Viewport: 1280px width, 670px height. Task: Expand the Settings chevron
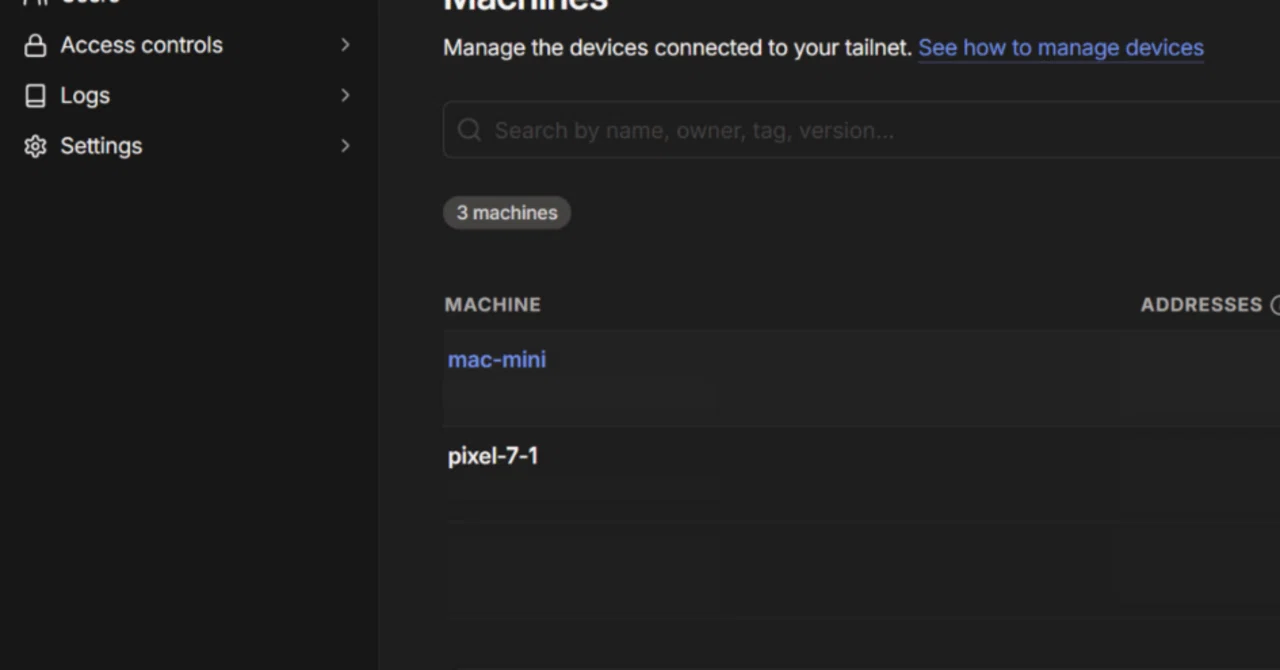tap(345, 146)
